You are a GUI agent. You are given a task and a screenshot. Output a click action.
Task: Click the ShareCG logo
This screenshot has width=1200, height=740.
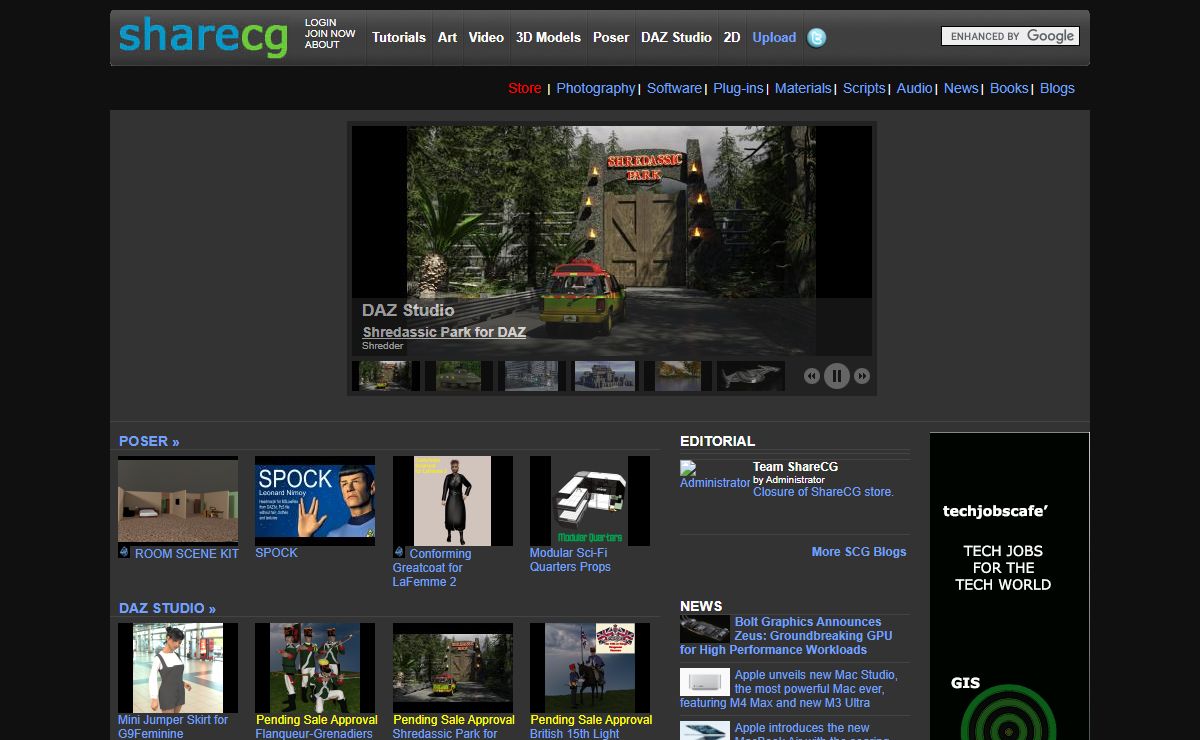(x=203, y=37)
